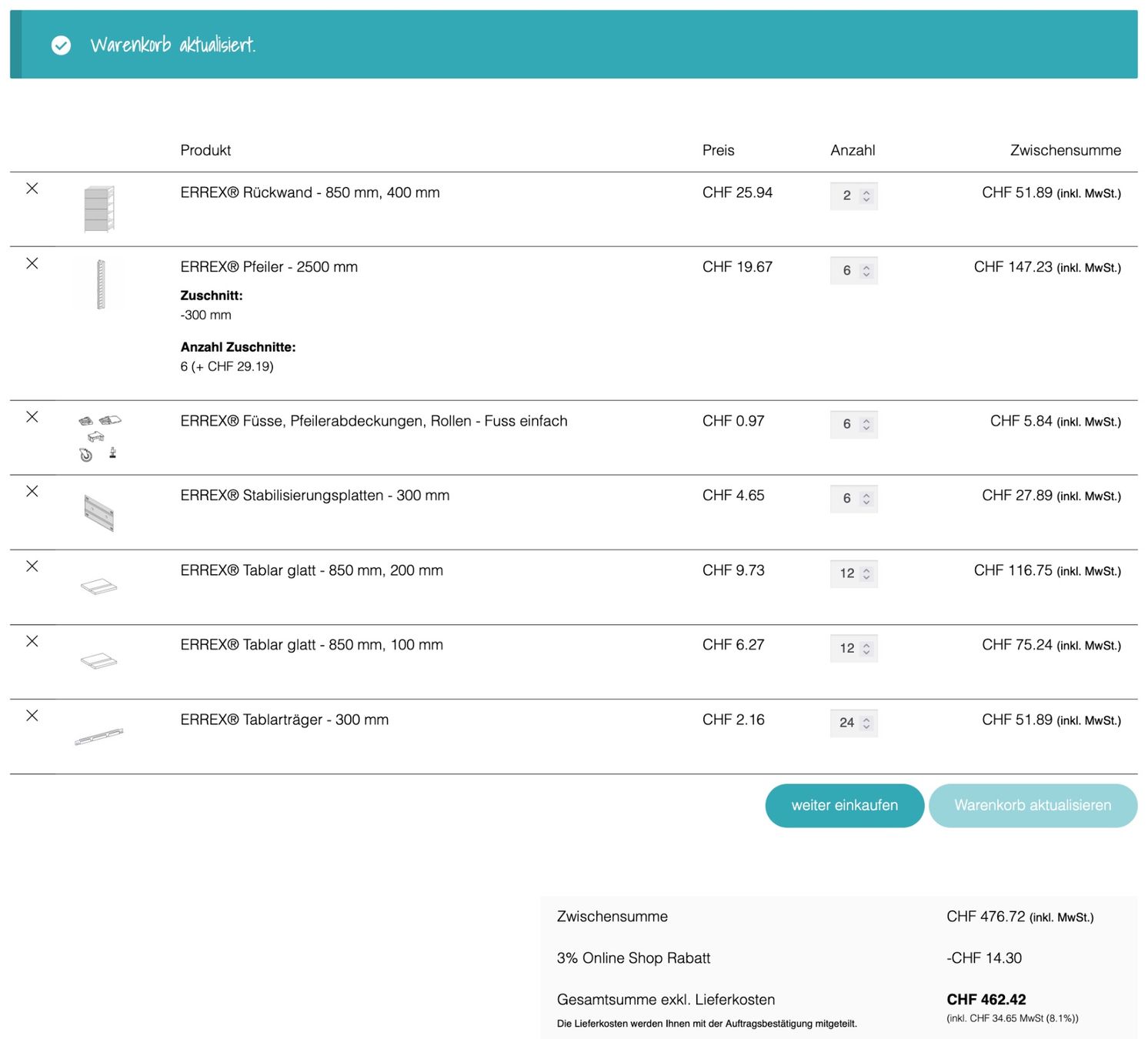Select the subtotal CHF 75.24
This screenshot has width=1148, height=1039.
pos(1017,645)
